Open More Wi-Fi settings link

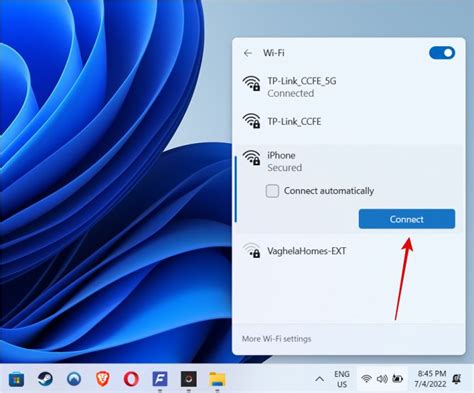click(x=276, y=339)
